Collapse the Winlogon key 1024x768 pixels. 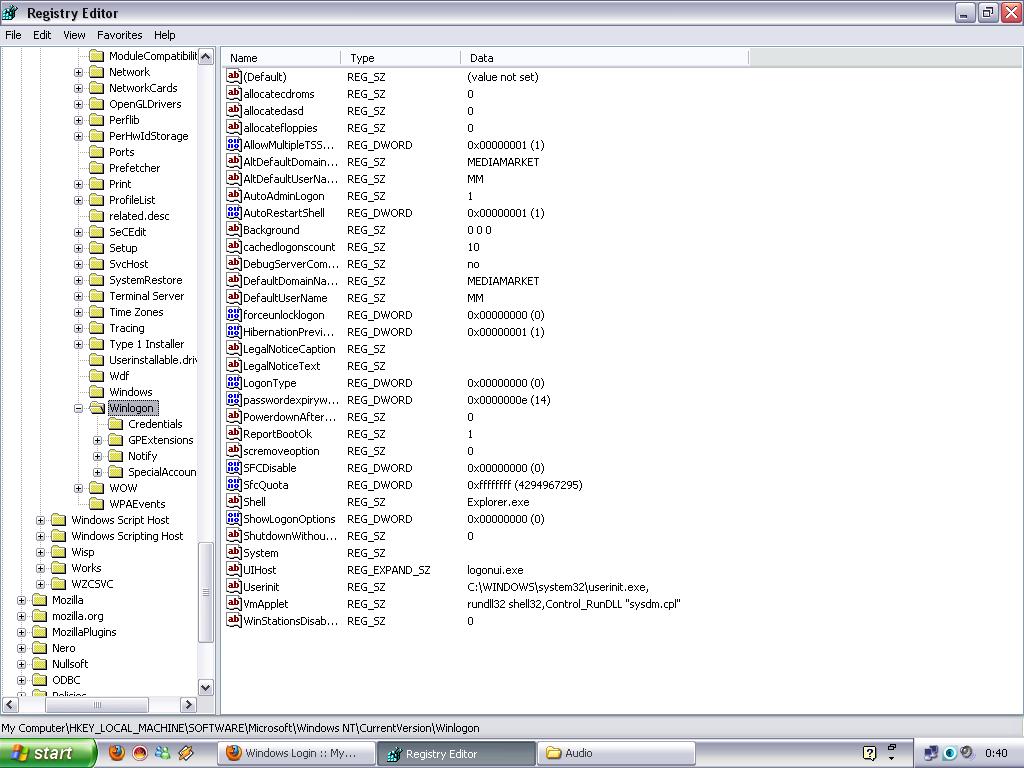click(78, 408)
